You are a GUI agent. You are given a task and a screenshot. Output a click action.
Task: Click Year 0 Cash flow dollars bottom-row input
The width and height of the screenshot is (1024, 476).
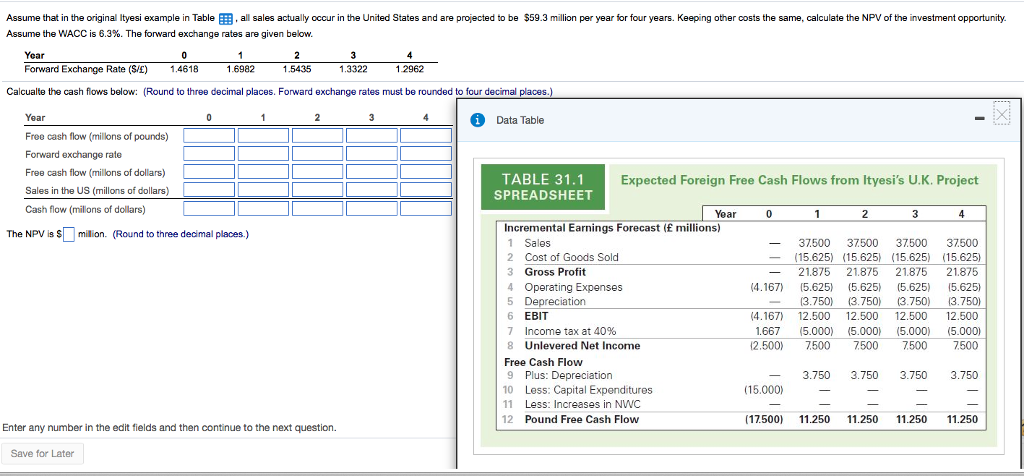(x=209, y=209)
